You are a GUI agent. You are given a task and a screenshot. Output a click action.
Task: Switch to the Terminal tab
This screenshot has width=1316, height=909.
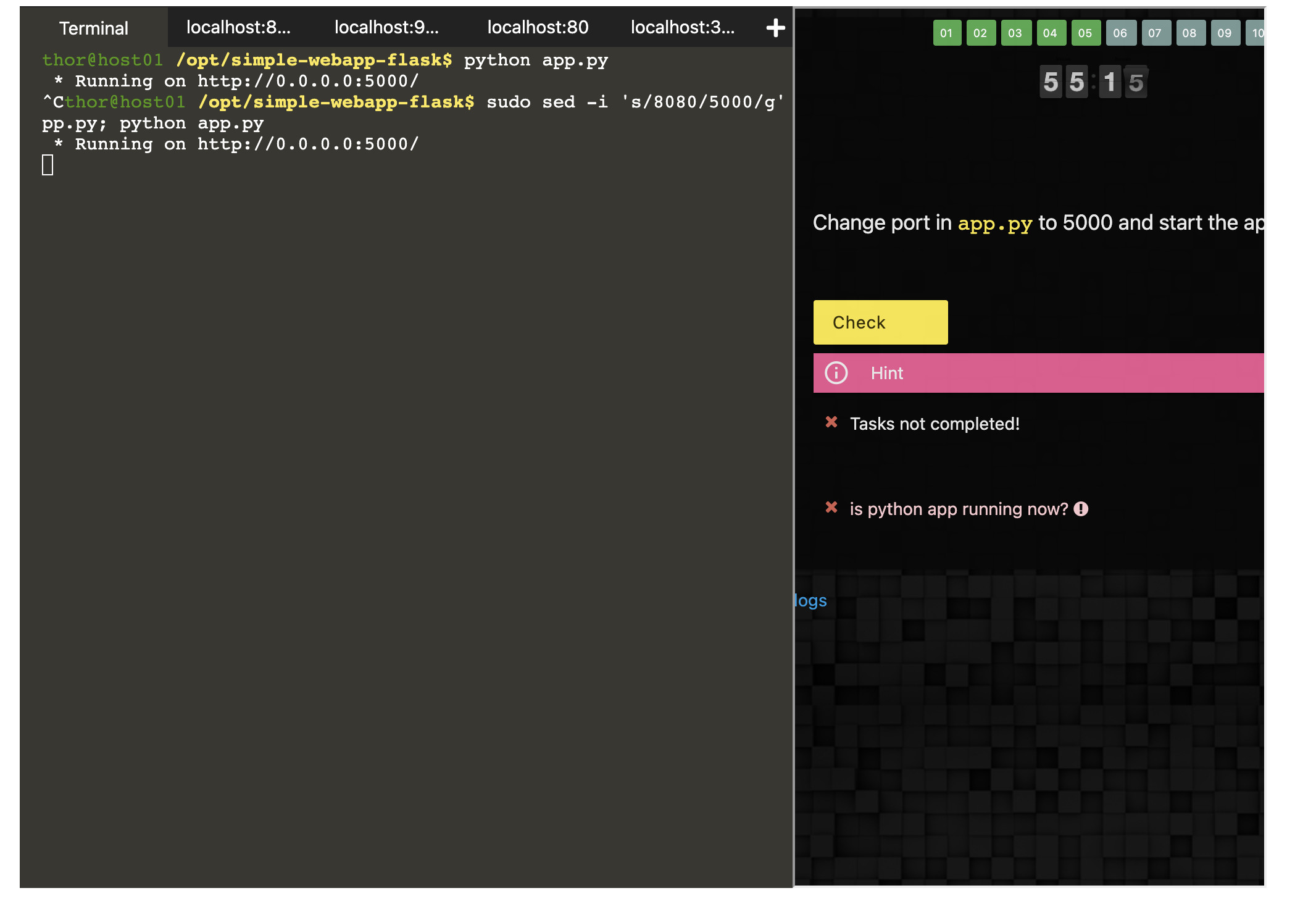tap(94, 28)
